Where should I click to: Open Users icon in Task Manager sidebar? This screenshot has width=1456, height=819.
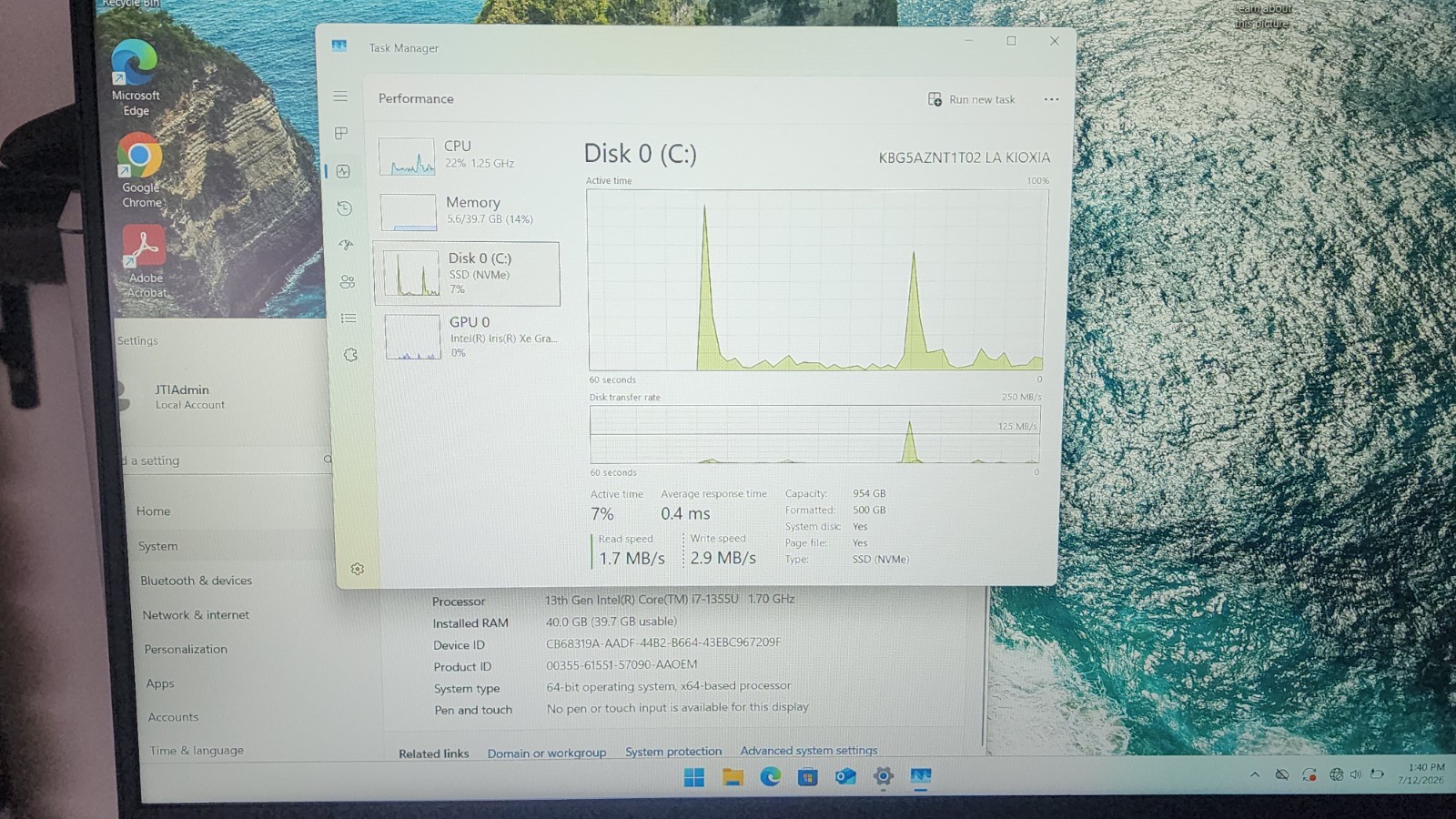pyautogui.click(x=348, y=282)
